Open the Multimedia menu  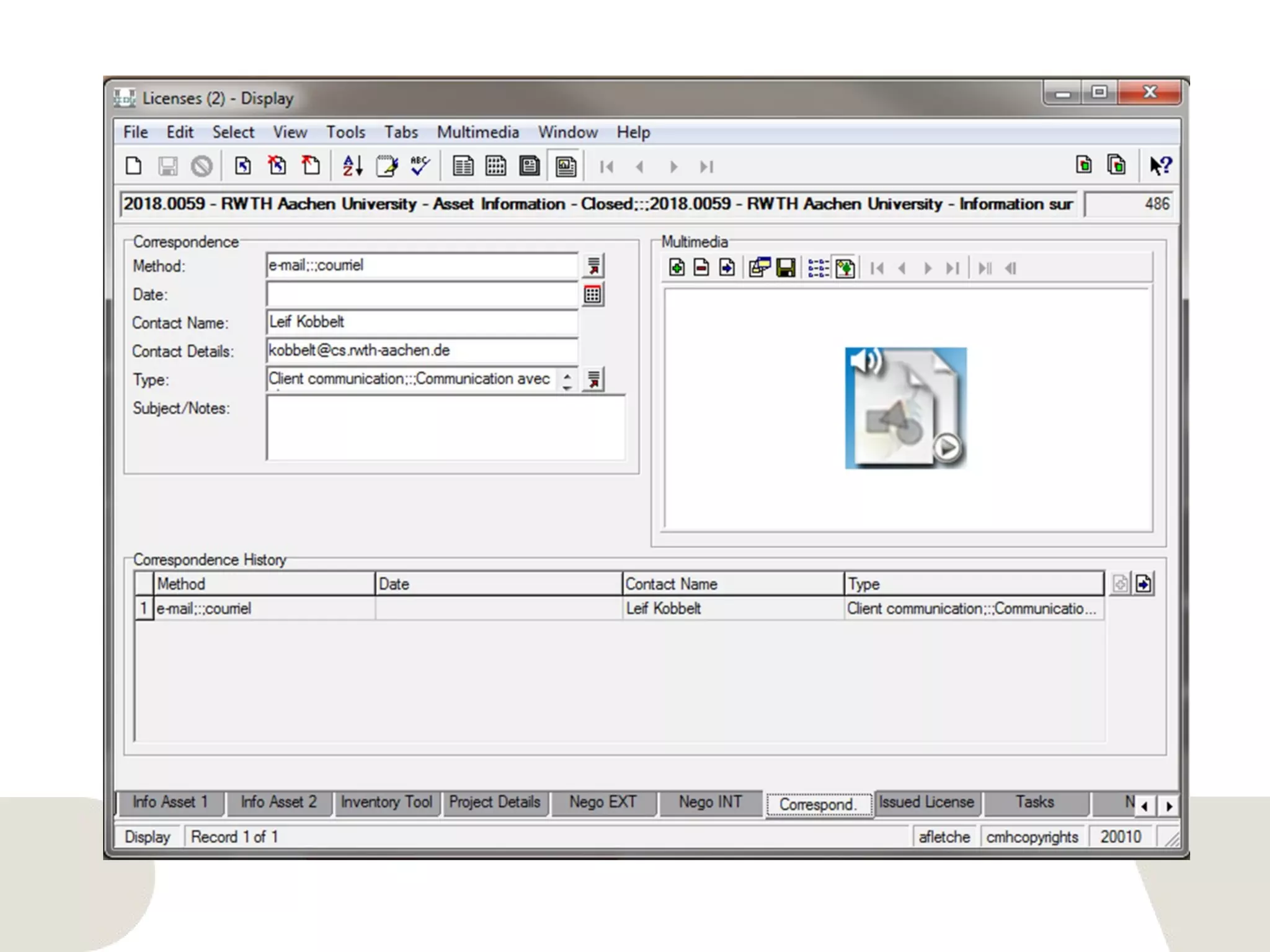coord(477,132)
